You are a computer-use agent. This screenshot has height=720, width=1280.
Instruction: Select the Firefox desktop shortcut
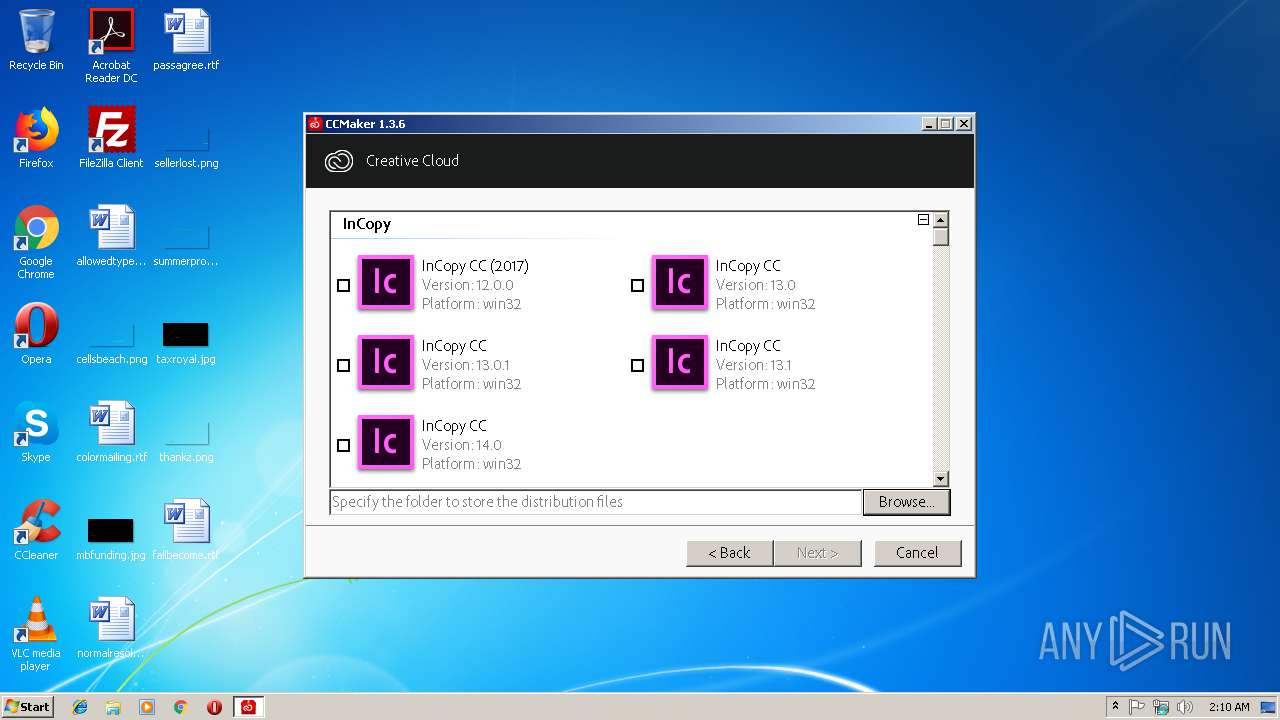(36, 138)
